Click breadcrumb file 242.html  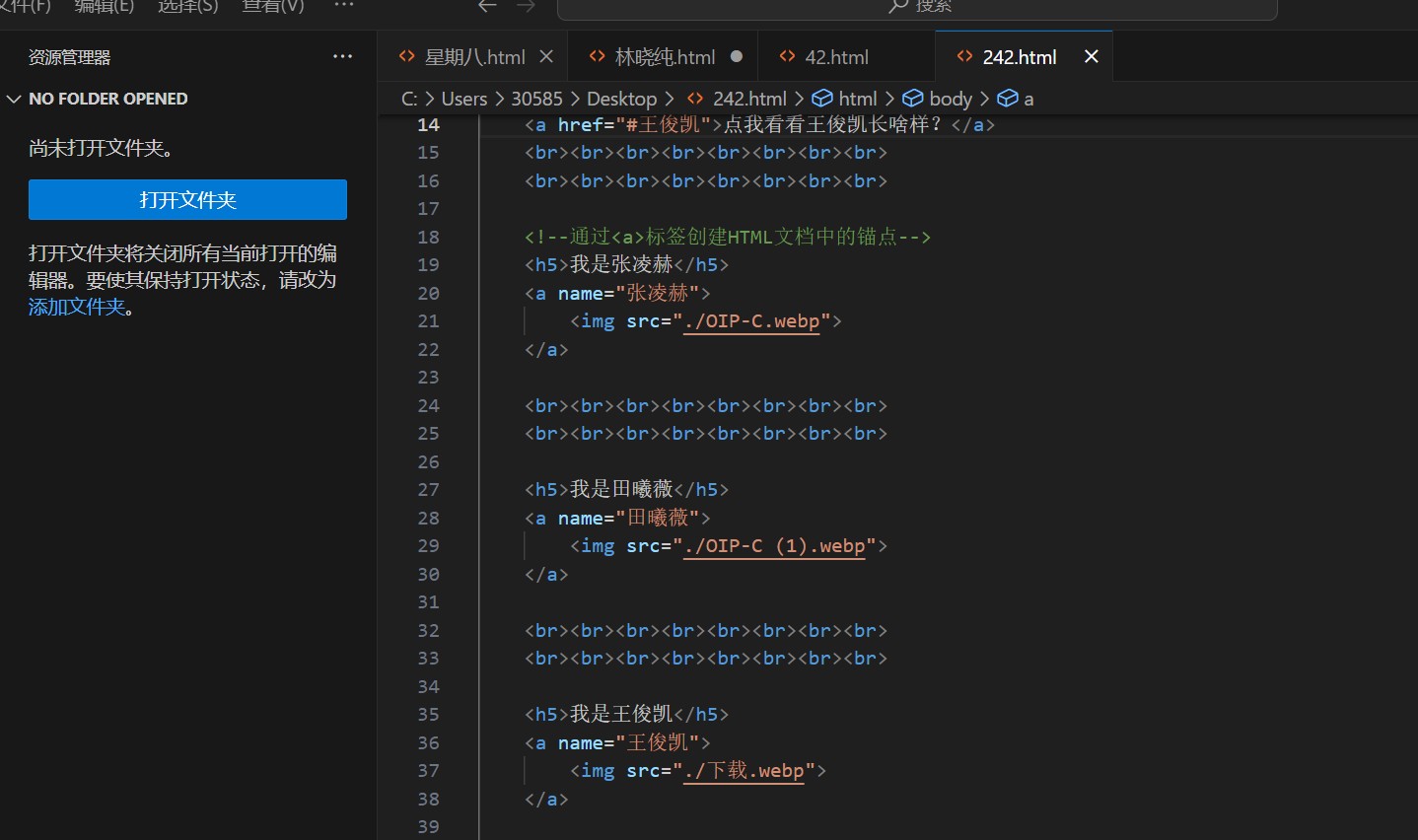[749, 99]
